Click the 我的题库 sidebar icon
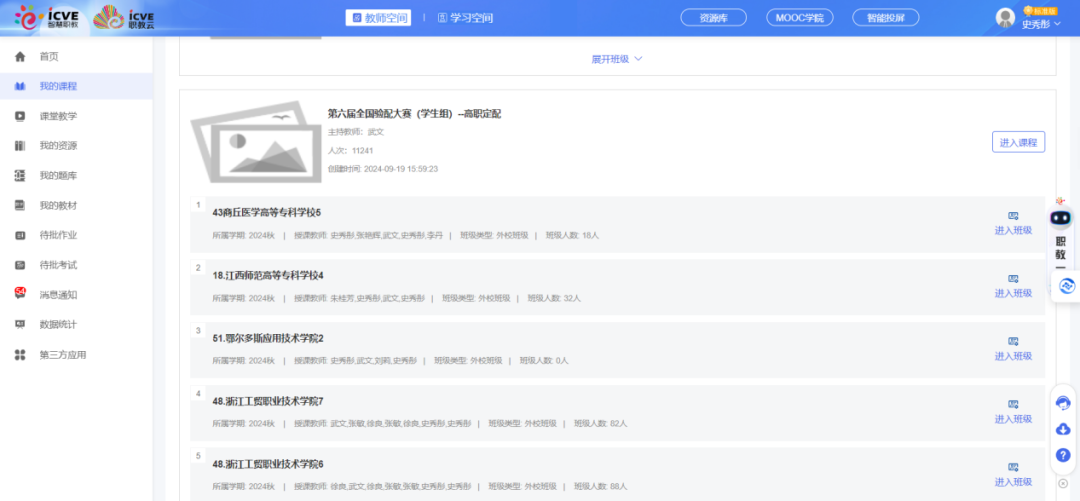Screen dimensions: 1080x501 pyautogui.click(x=20, y=175)
